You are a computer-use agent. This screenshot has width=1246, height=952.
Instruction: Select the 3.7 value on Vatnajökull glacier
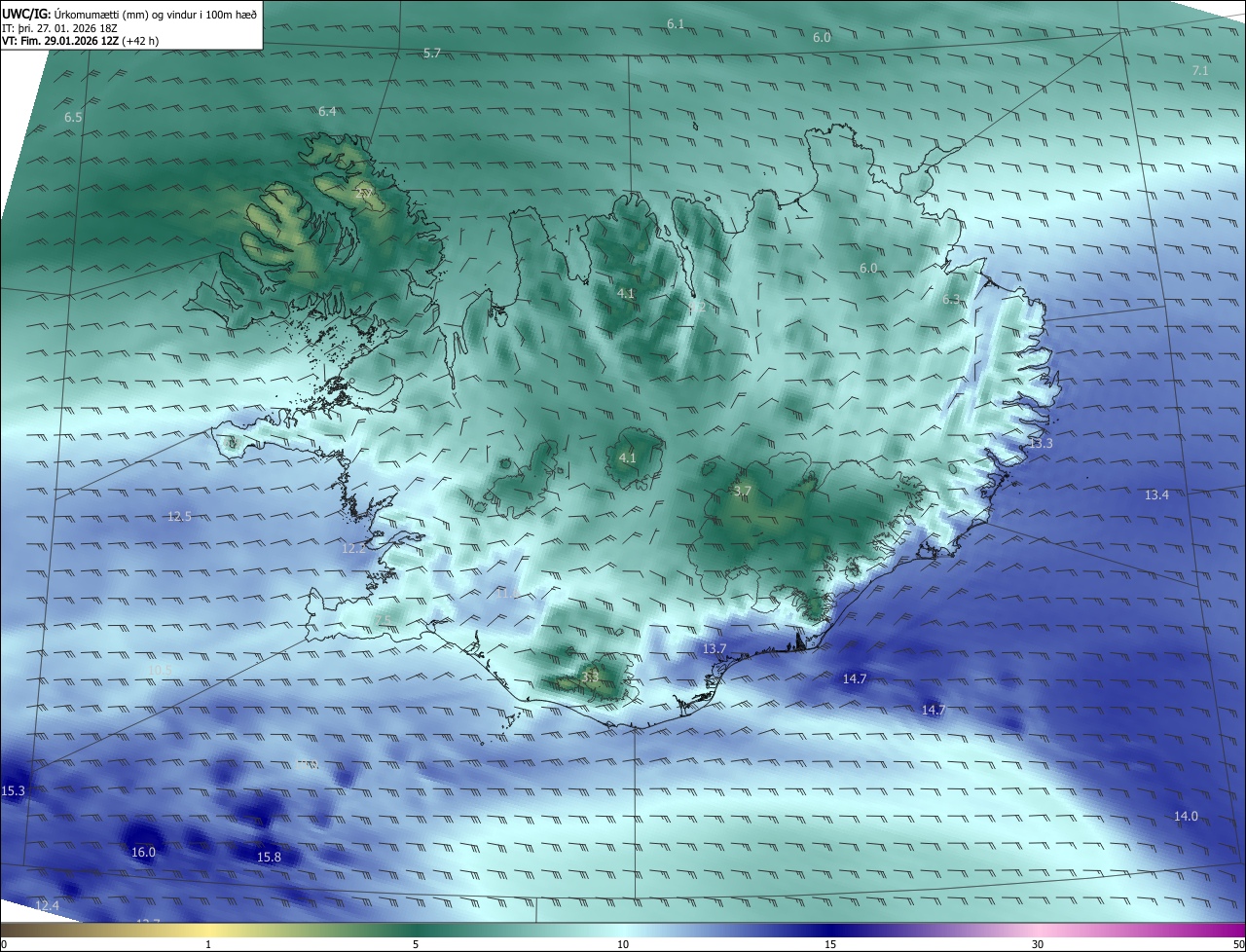point(742,491)
